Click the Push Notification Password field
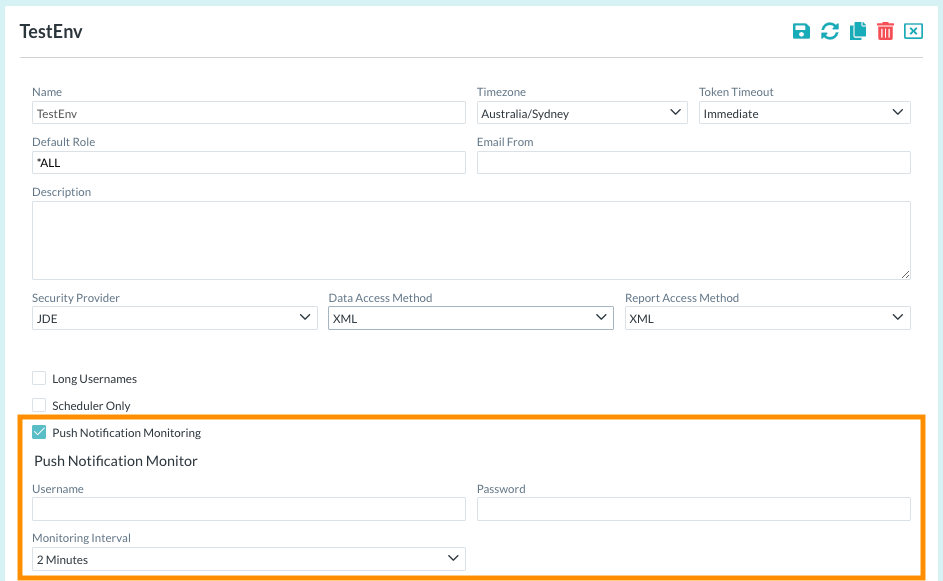Screen dimensions: 943x581 click(693, 509)
